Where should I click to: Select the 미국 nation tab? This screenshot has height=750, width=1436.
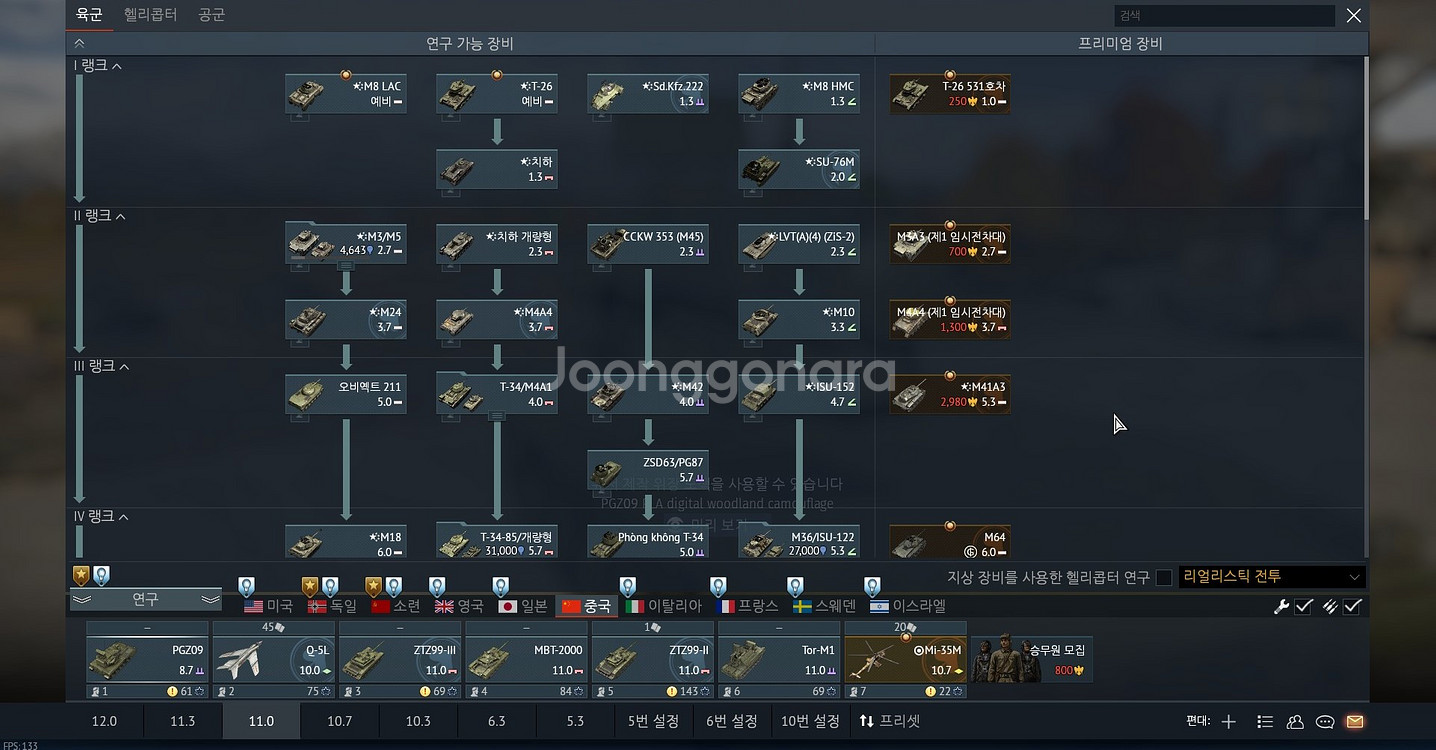pos(268,606)
